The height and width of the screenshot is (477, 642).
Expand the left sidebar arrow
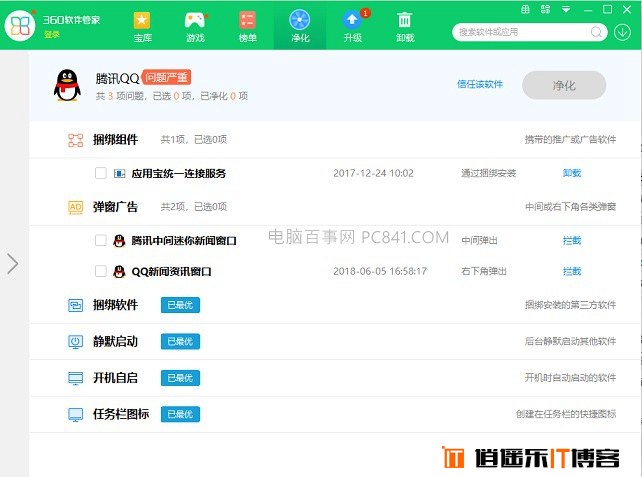(x=13, y=263)
